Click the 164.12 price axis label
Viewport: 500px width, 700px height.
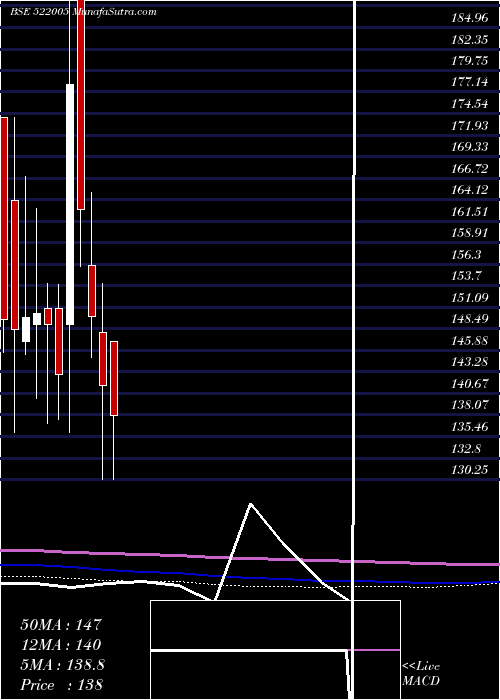[470, 190]
